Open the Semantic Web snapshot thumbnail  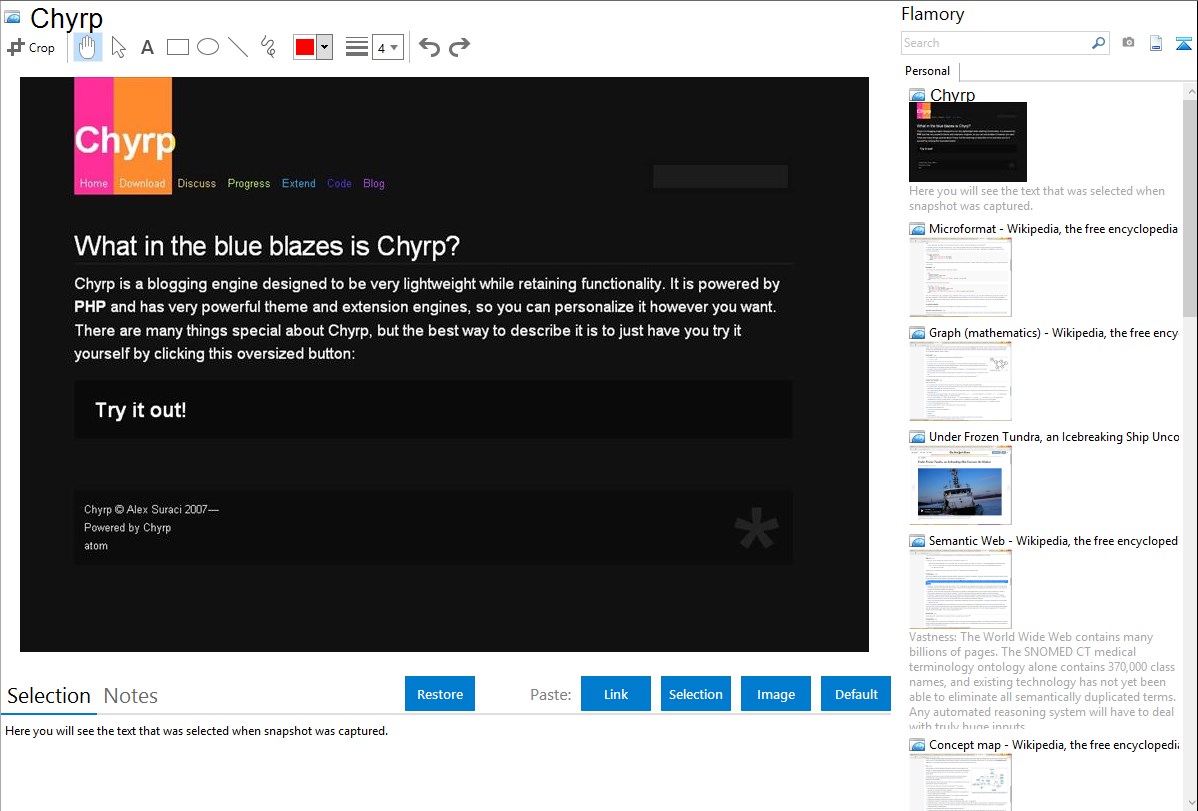point(960,589)
